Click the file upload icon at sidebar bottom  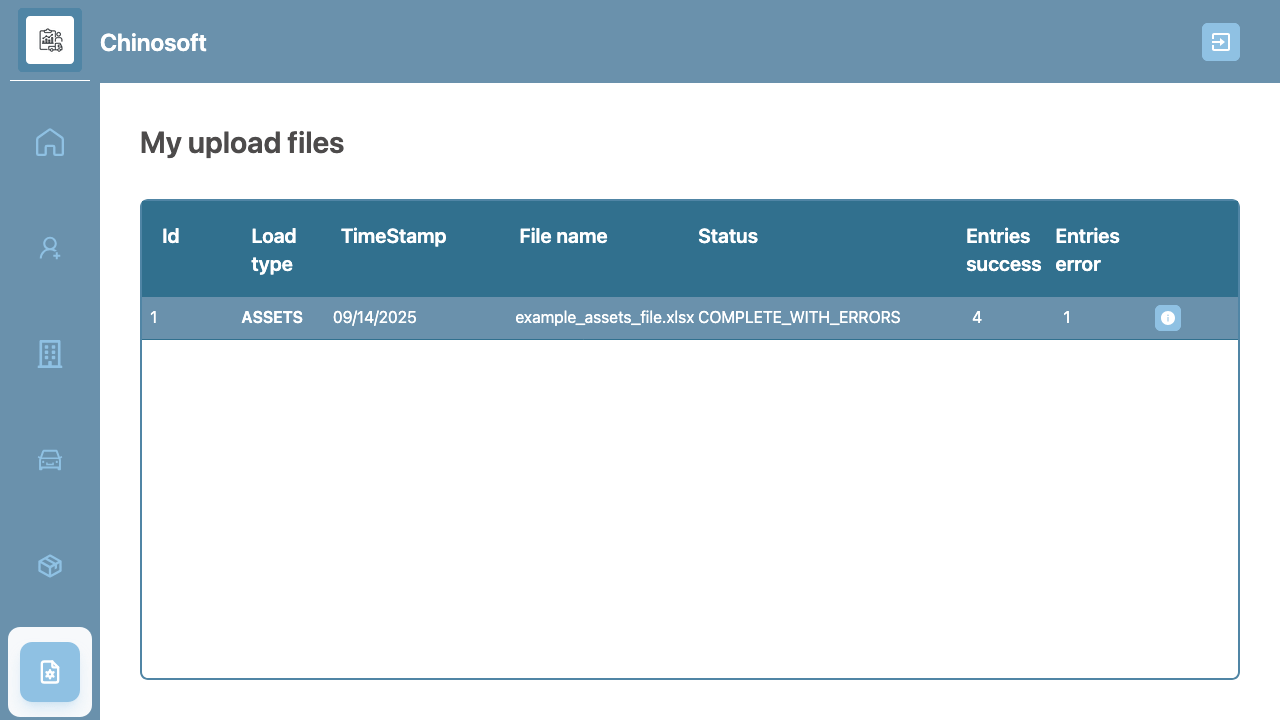click(x=49, y=672)
